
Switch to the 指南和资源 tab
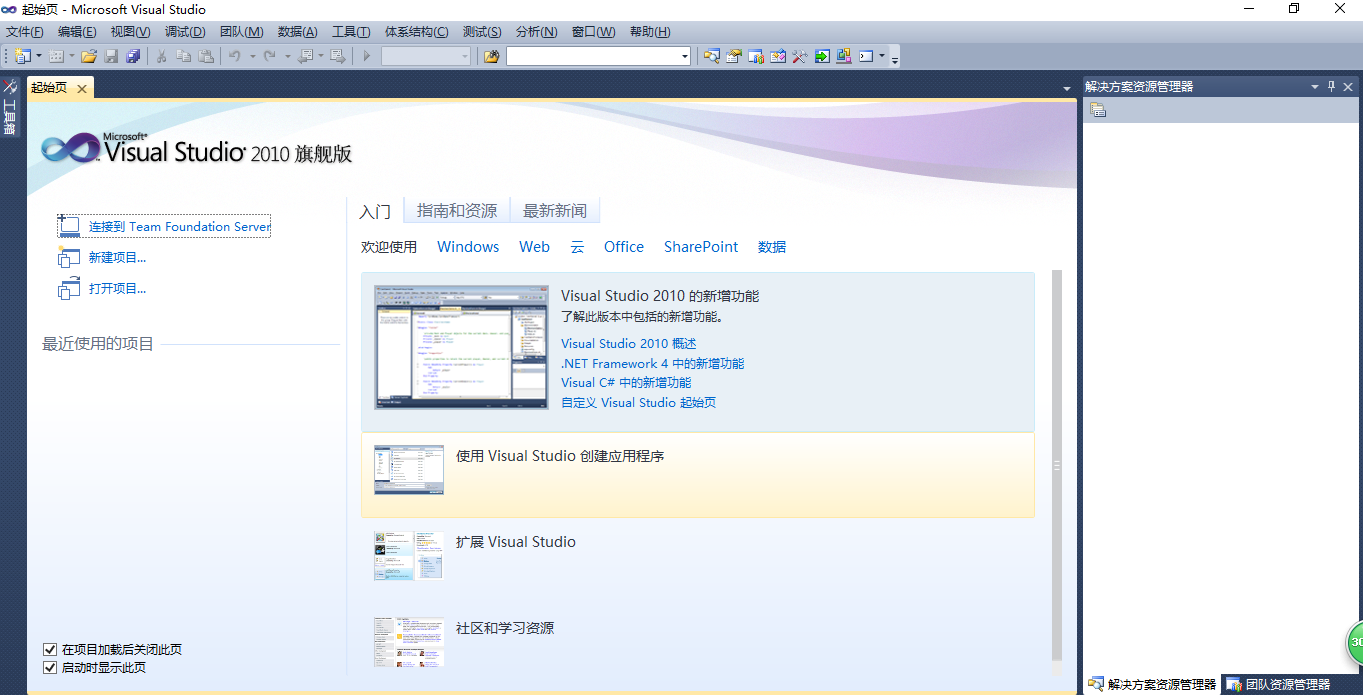pos(456,211)
